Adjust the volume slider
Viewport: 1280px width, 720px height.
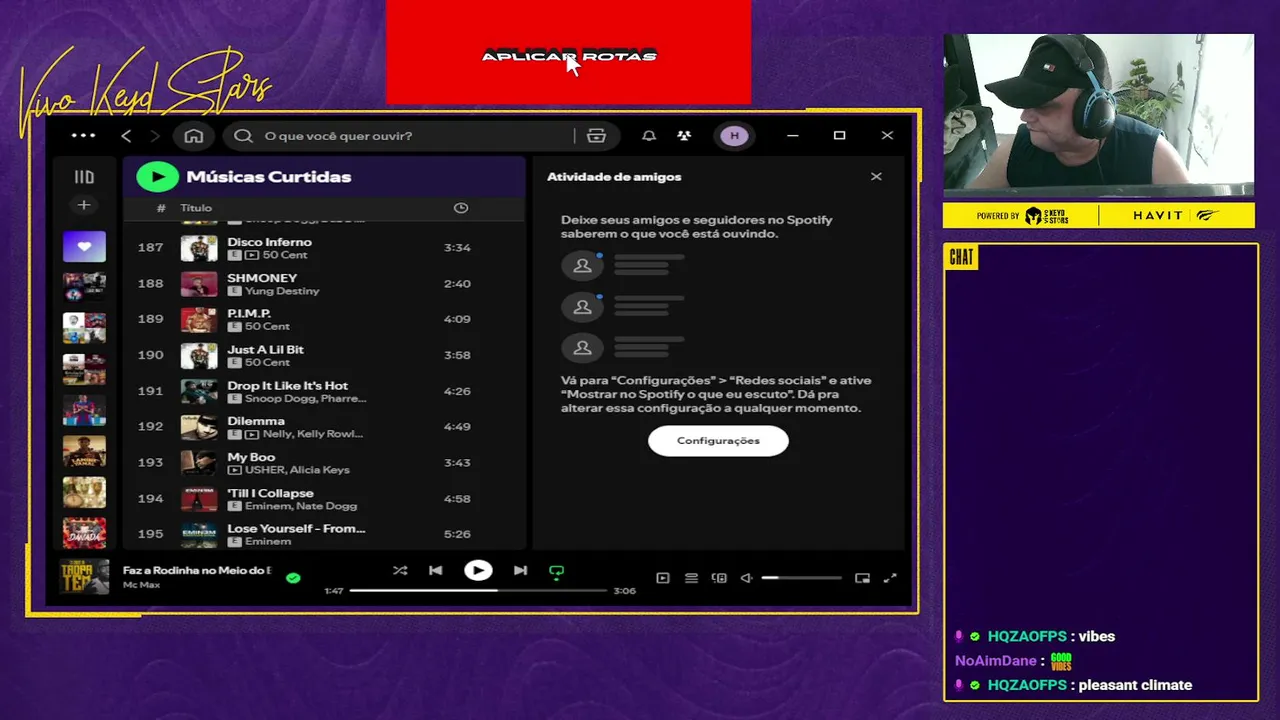point(801,578)
